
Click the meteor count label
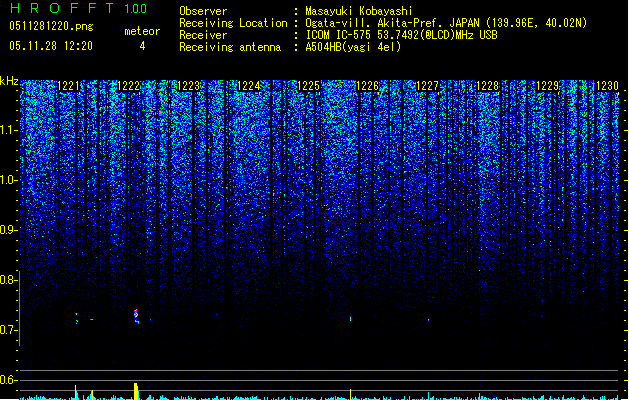[142, 31]
